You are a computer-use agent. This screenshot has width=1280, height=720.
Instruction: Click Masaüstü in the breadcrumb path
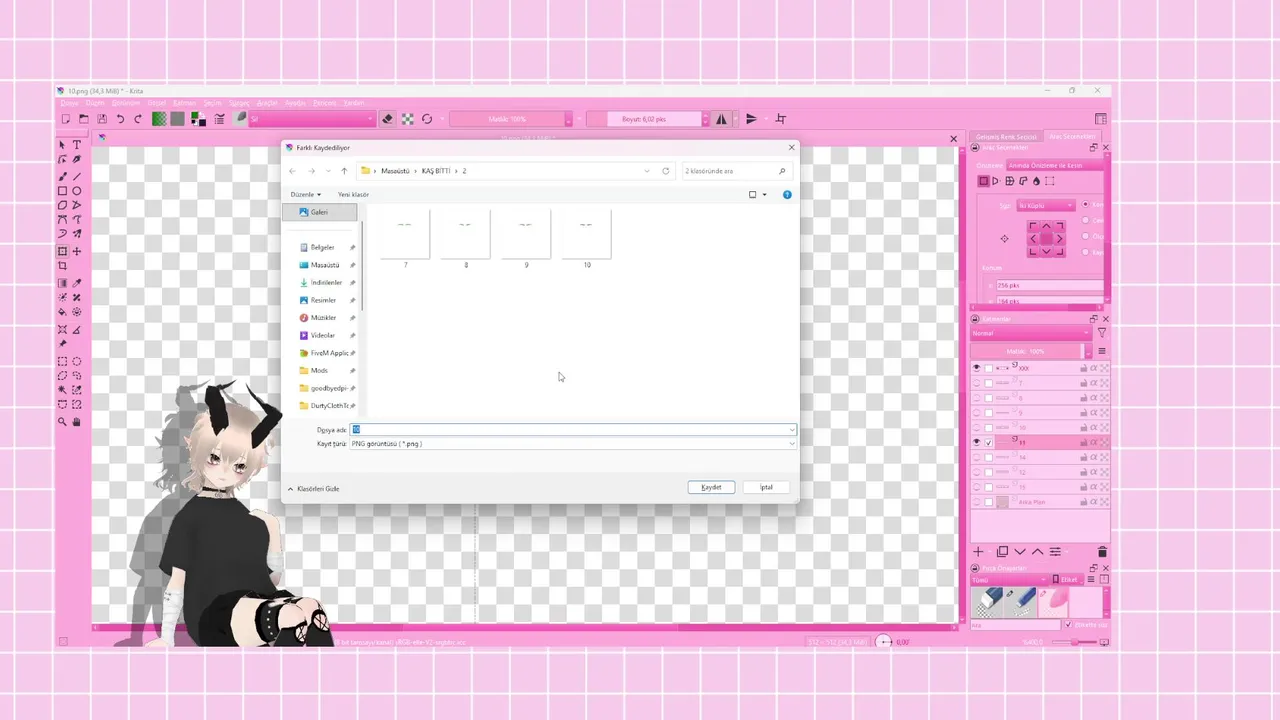coord(395,171)
